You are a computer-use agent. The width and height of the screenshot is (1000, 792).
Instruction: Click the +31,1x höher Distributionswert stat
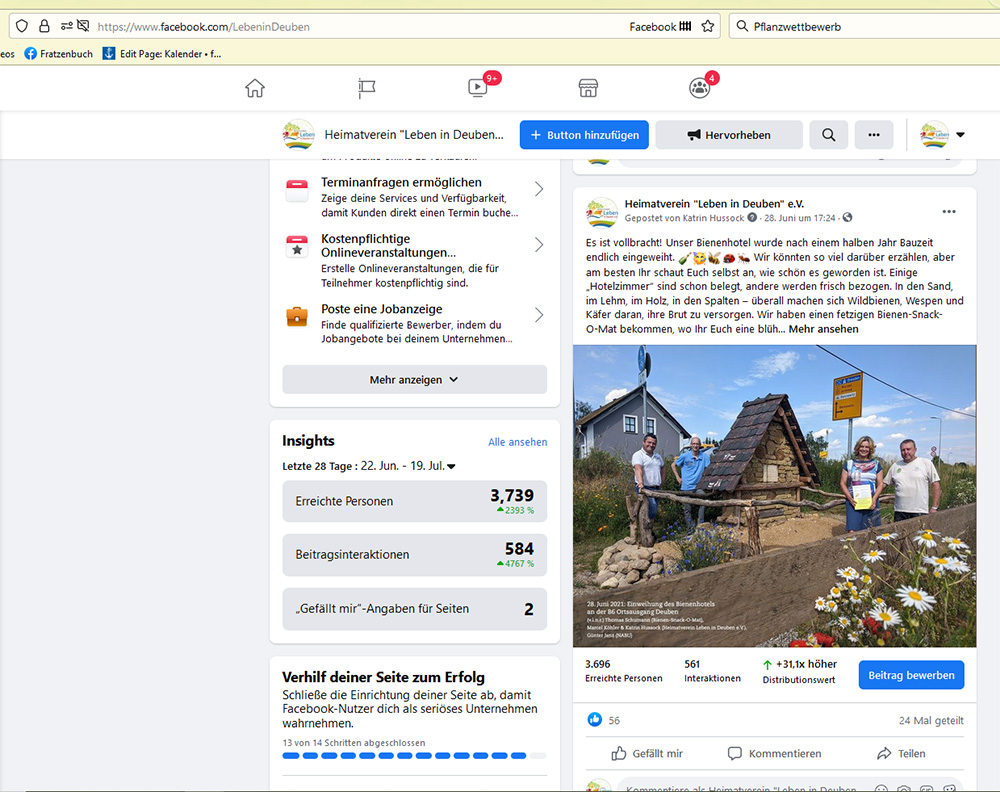[x=799, y=671]
